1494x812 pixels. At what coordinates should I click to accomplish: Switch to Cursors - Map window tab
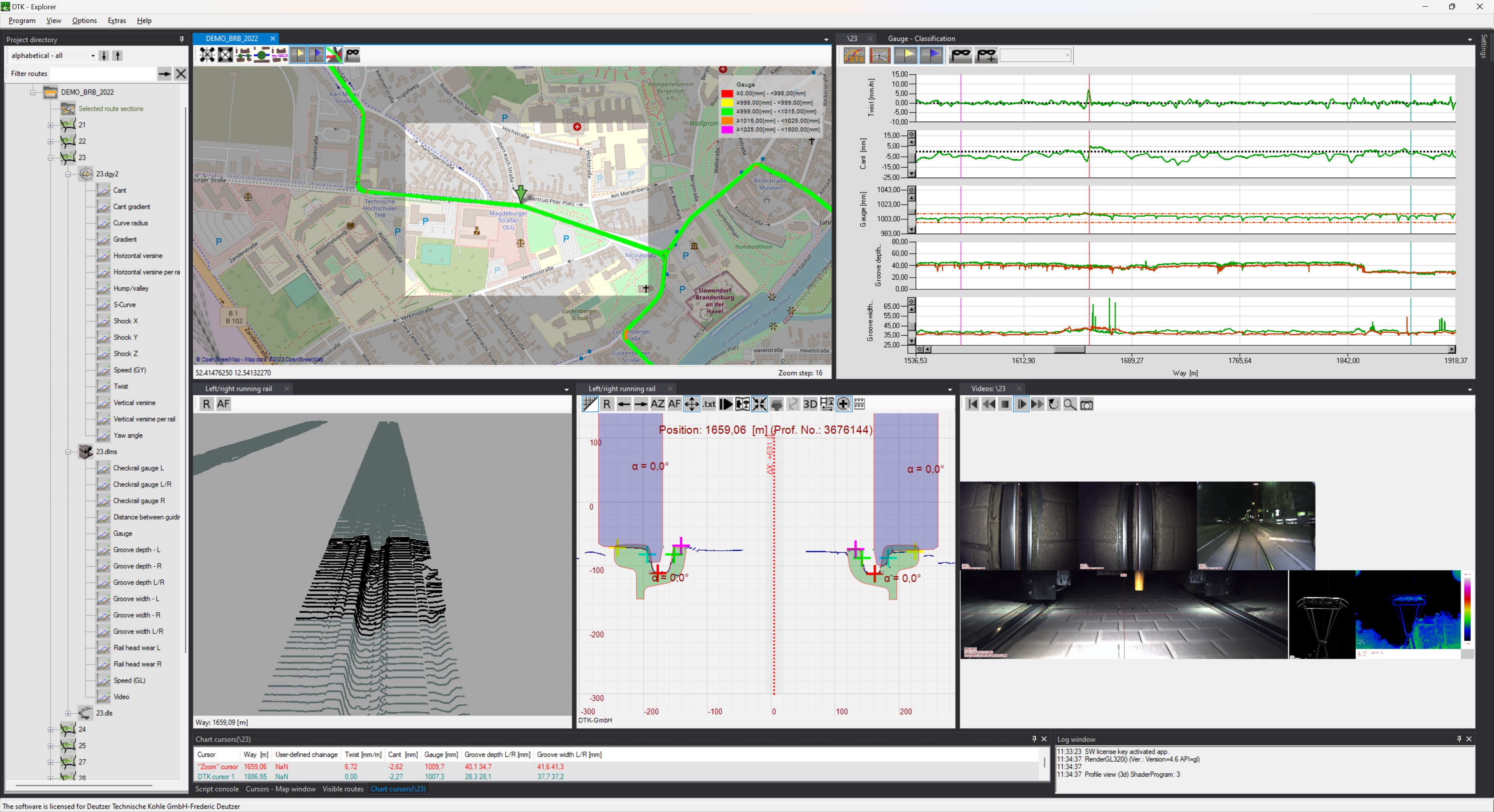280,789
